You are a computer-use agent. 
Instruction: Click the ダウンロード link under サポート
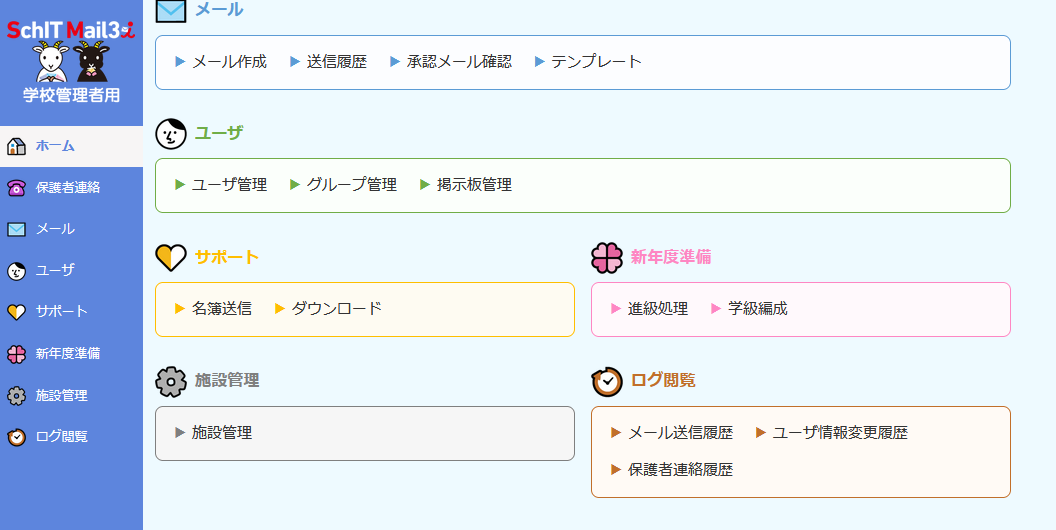[x=336, y=309]
